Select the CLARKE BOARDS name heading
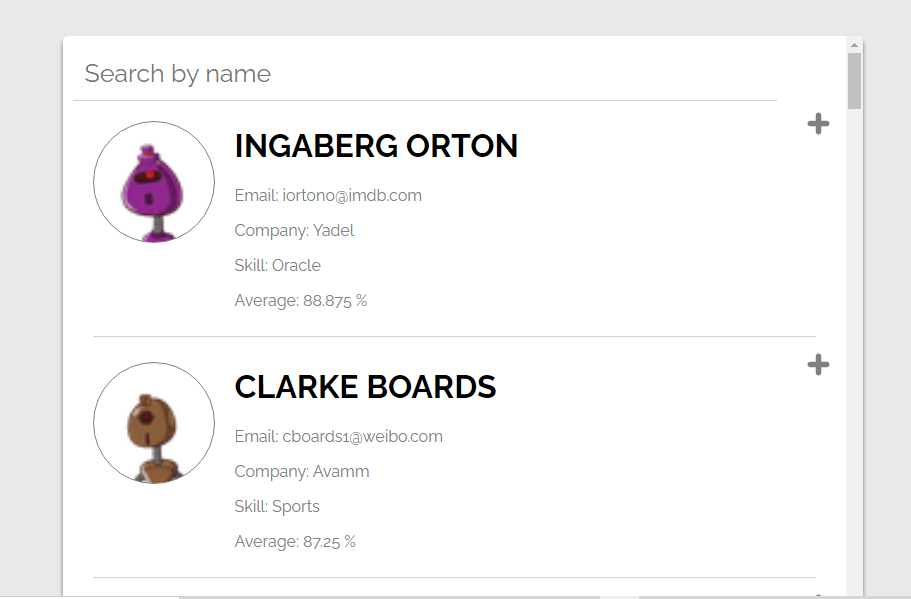Screen dimensions: 911x599 point(365,387)
